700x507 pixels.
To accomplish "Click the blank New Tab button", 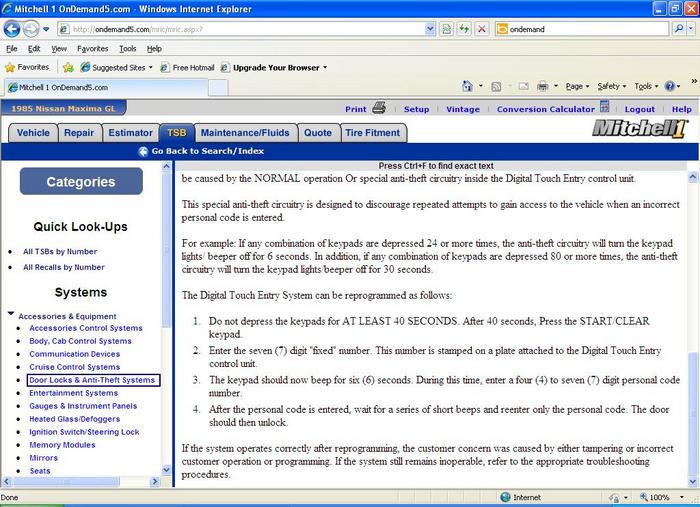I will tap(218, 87).
